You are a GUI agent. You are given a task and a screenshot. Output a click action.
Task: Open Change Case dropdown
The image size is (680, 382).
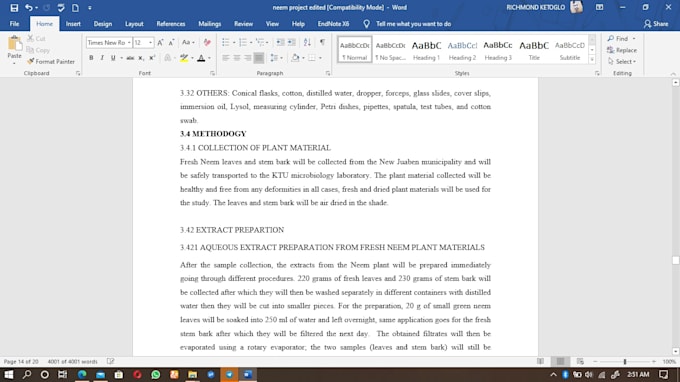[x=188, y=42]
